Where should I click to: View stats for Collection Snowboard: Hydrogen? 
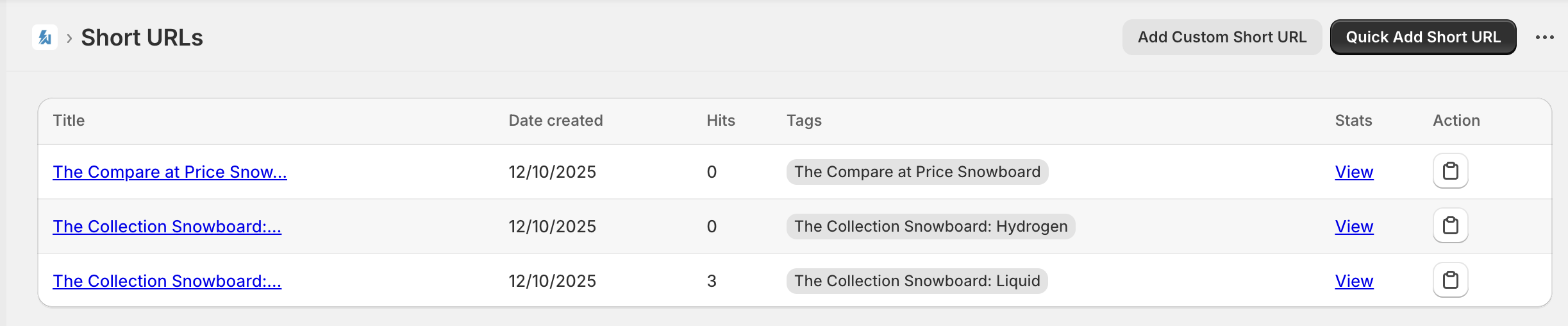click(1354, 227)
